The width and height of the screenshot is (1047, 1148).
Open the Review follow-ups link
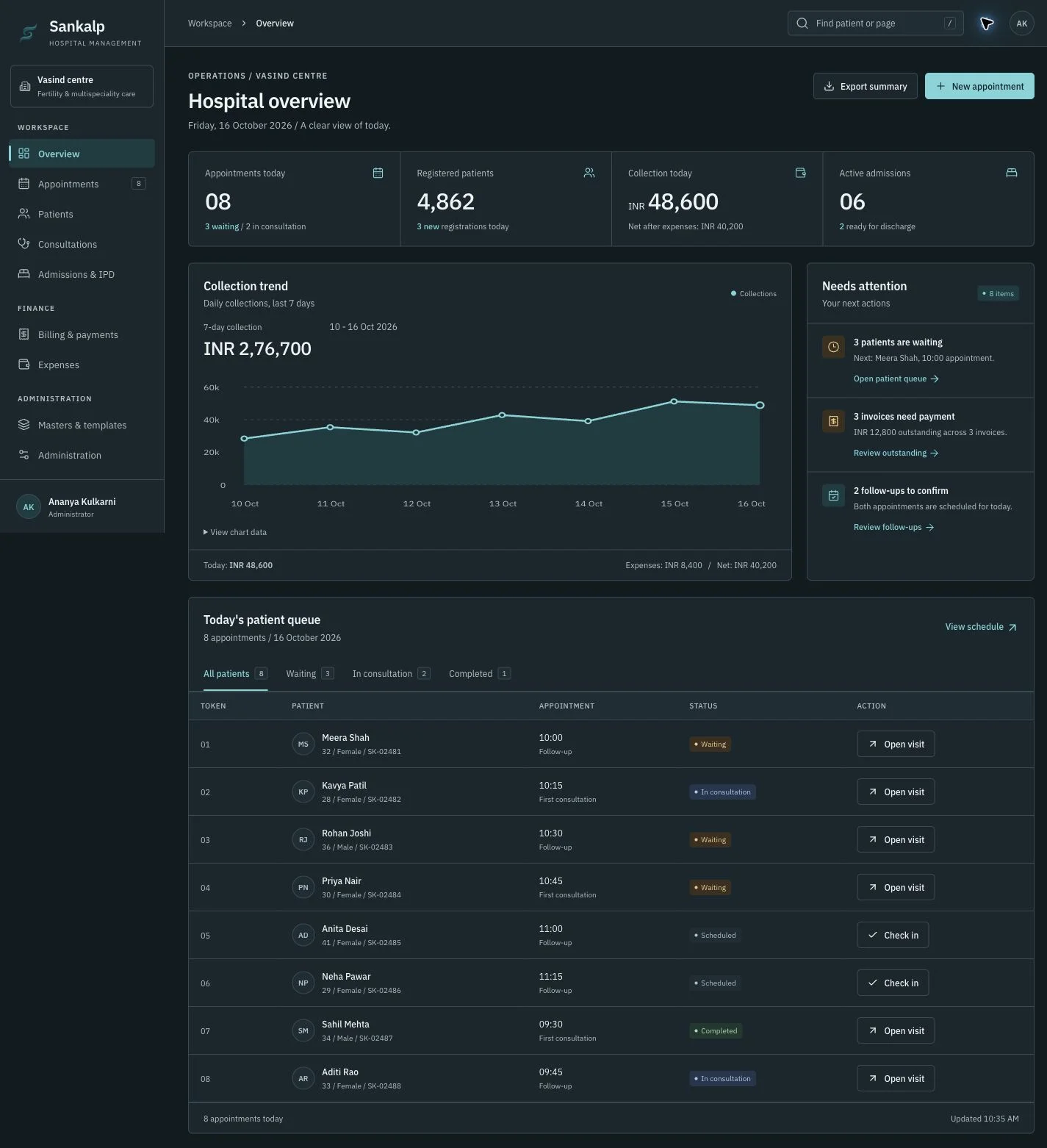[x=894, y=528]
